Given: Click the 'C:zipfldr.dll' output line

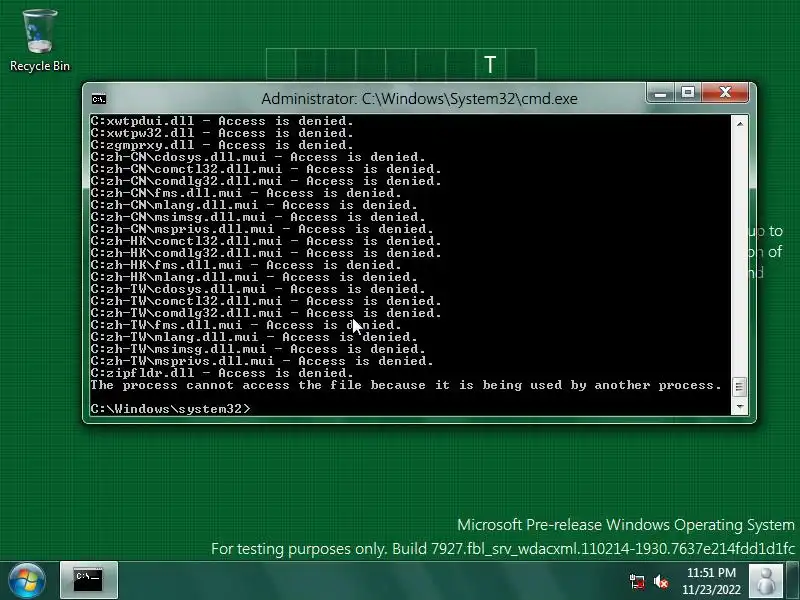Looking at the screenshot, I should point(222,373).
